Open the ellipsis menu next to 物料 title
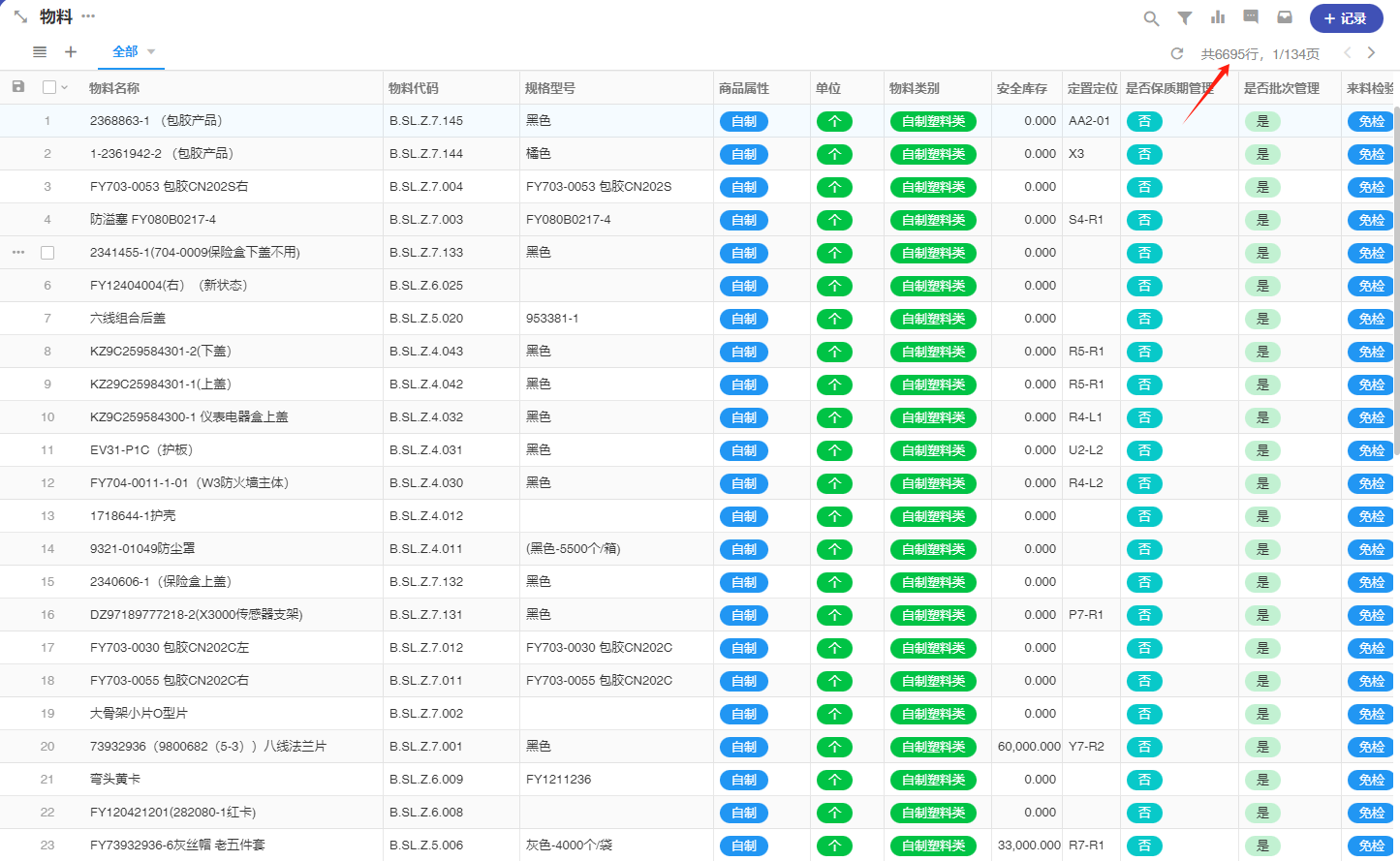The image size is (1400, 861). [x=88, y=16]
